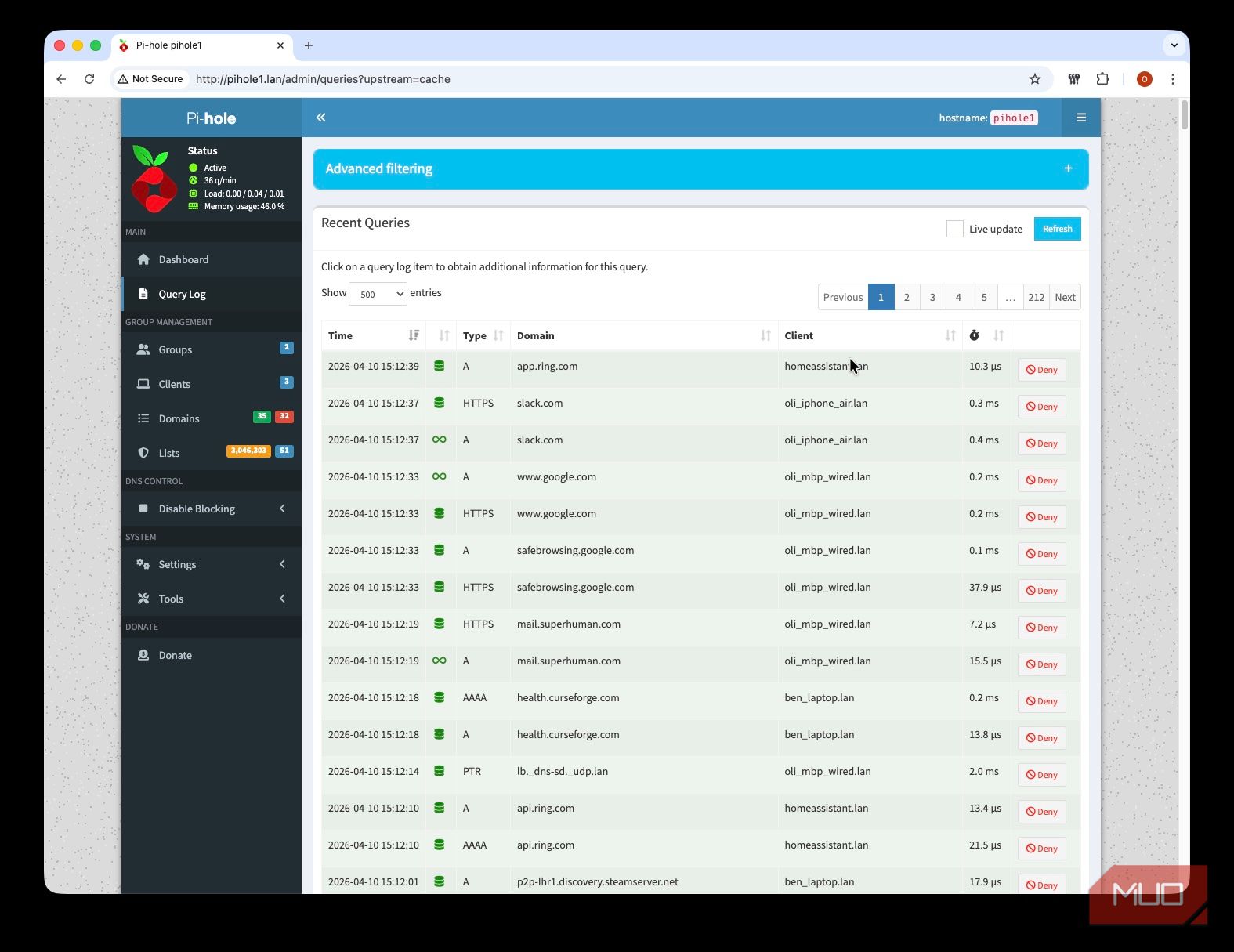
Task: Click the Pi-hole raspberry logo in the sidebar
Action: tap(154, 179)
